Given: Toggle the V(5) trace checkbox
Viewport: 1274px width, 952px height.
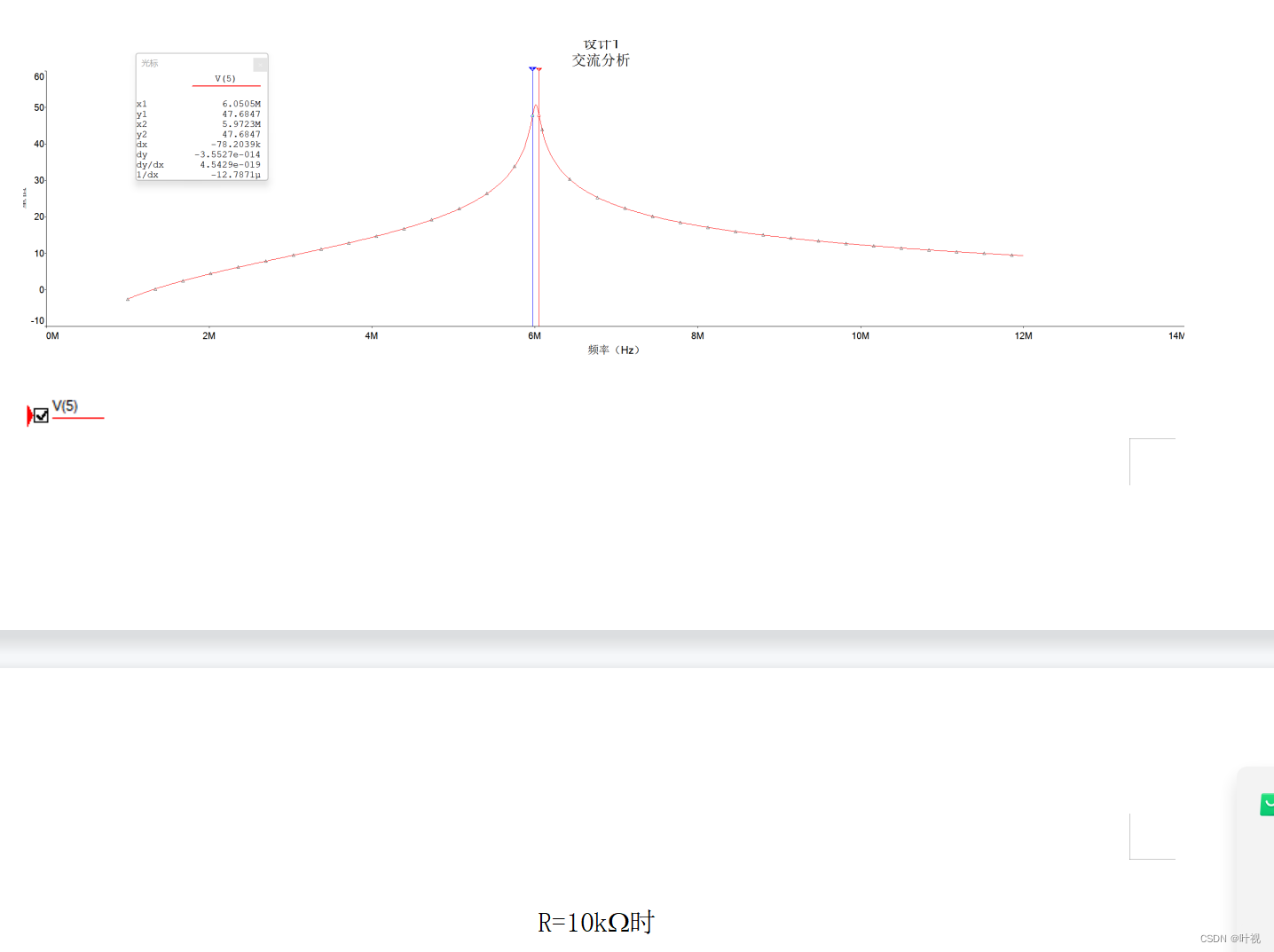Looking at the screenshot, I should pyautogui.click(x=41, y=415).
